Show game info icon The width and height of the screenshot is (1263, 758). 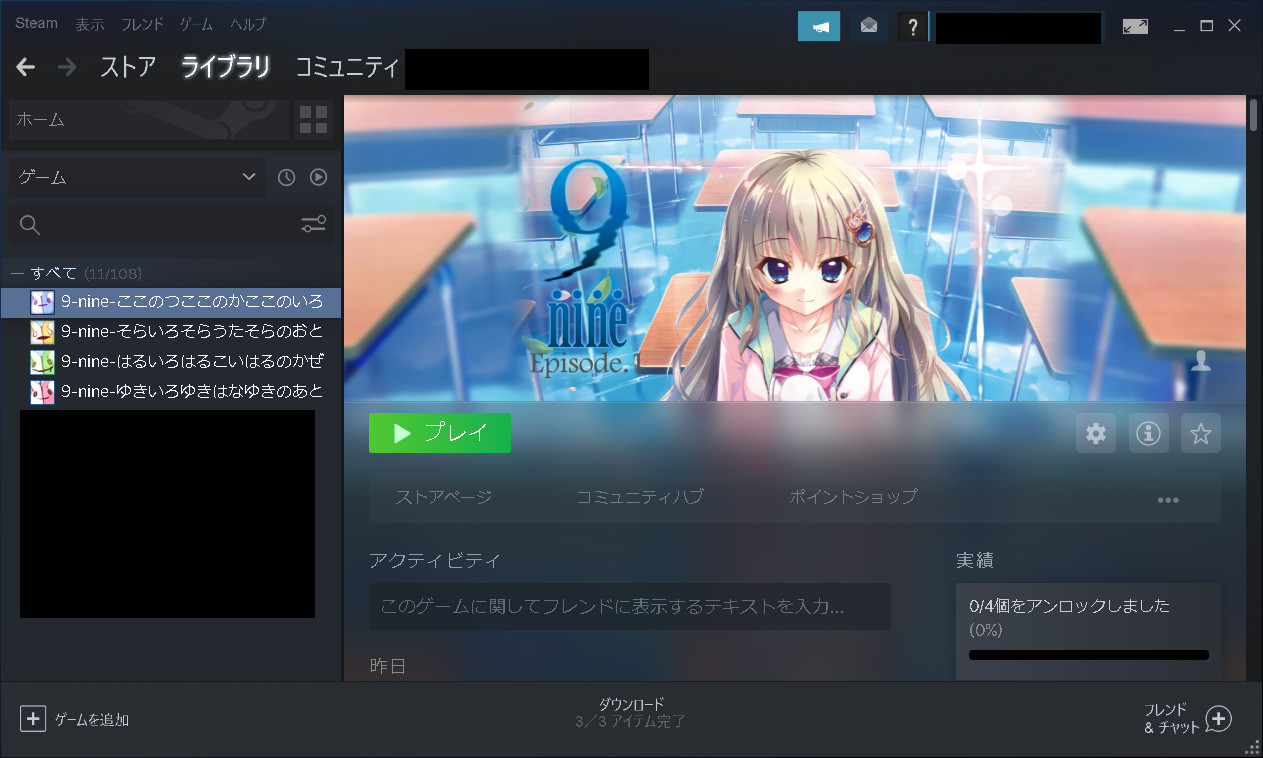tap(1148, 433)
